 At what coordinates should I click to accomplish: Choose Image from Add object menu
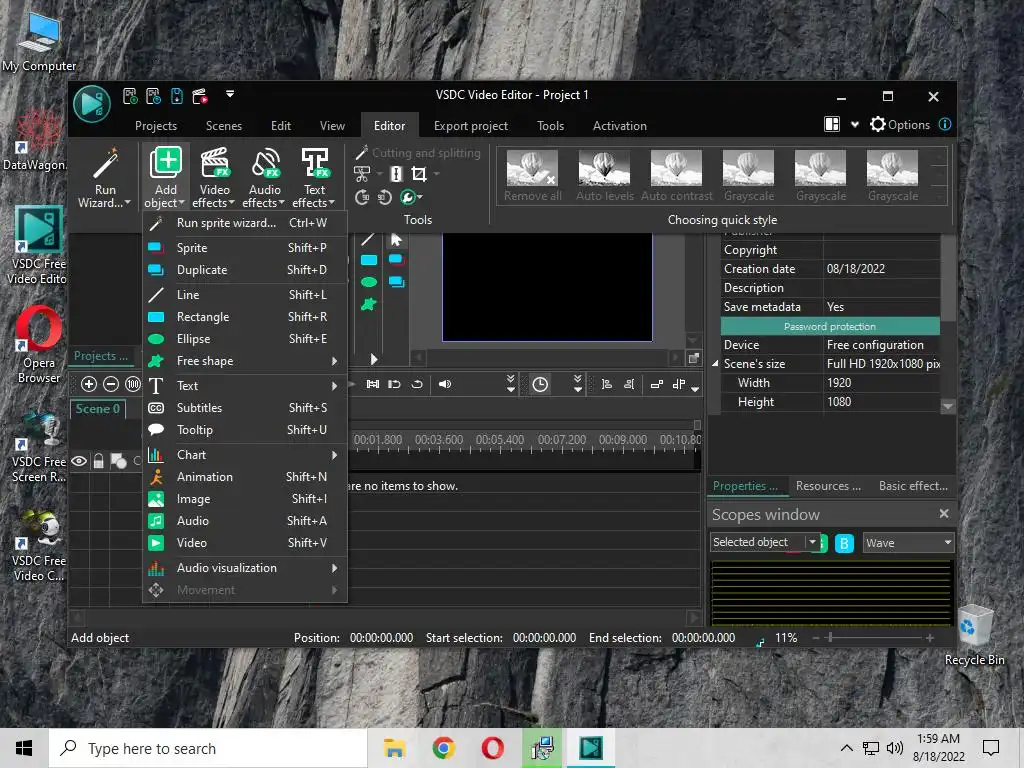[246, 499]
